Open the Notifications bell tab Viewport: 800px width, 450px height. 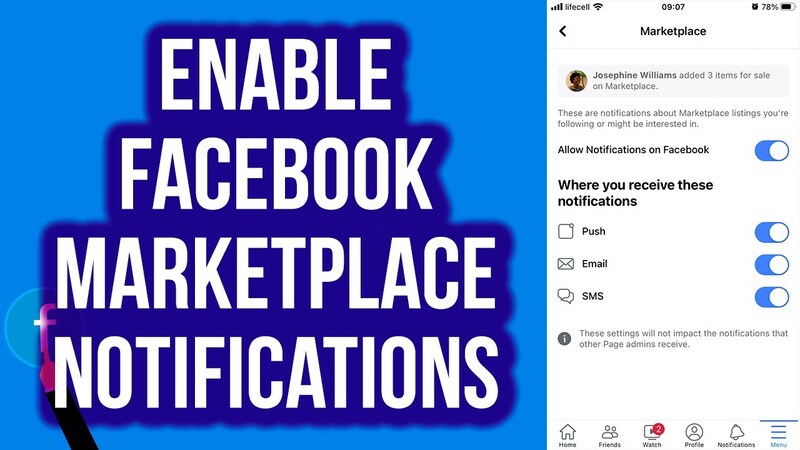click(736, 433)
